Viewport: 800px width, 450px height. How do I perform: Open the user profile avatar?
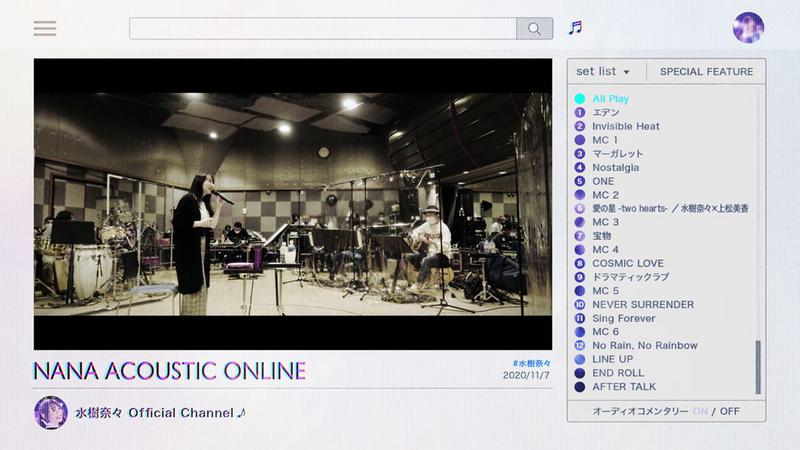[x=748, y=28]
